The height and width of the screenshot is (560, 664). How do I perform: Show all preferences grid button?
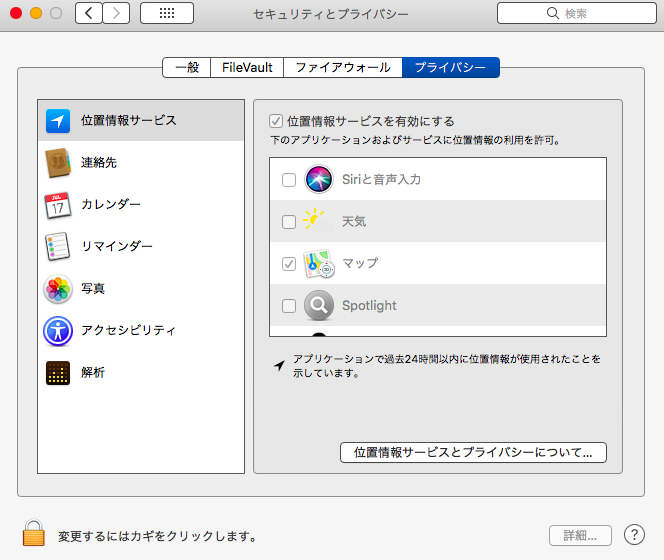click(166, 14)
